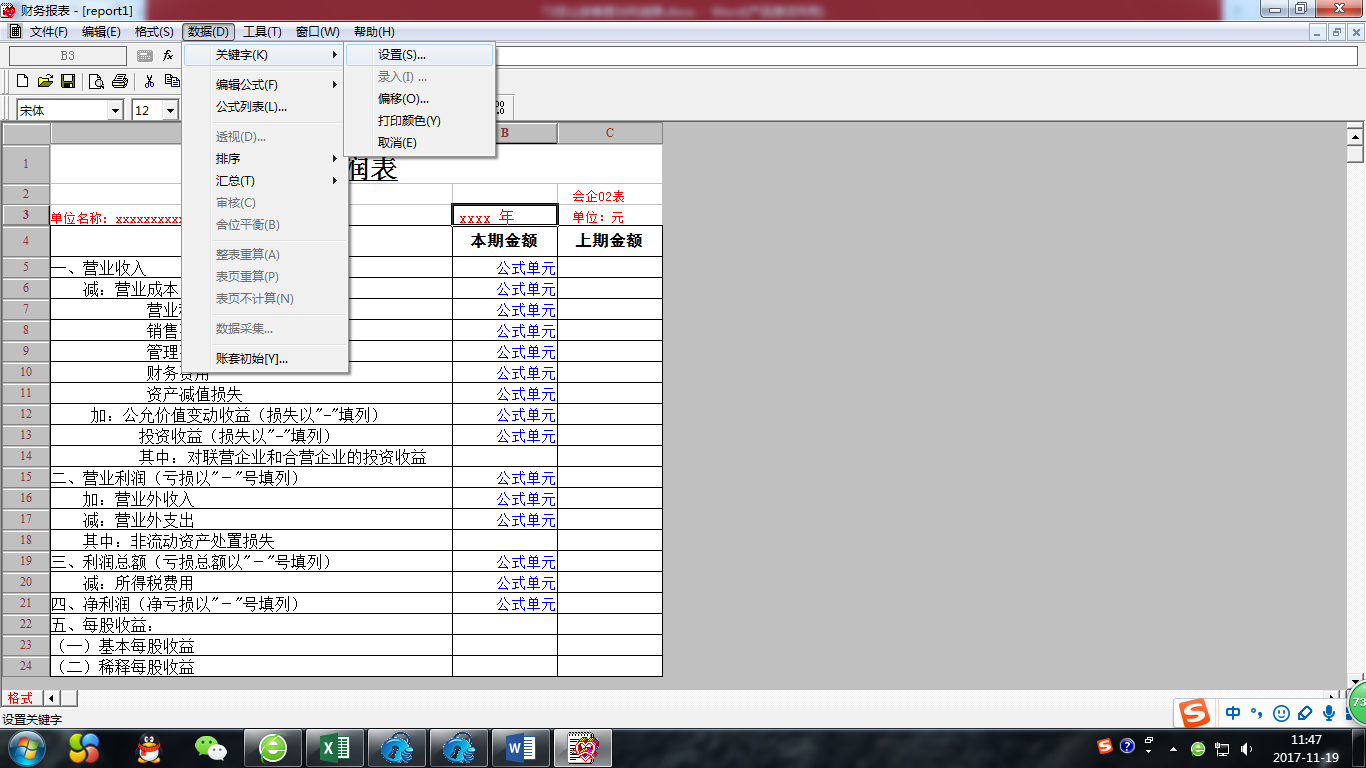
Task: Open the 工具(T) menu
Action: tap(263, 32)
